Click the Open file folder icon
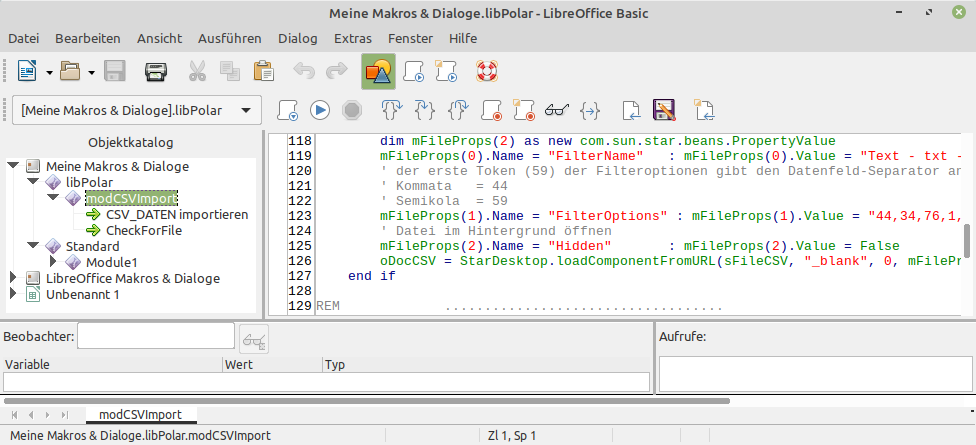The height and width of the screenshot is (445, 976). pyautogui.click(x=70, y=72)
